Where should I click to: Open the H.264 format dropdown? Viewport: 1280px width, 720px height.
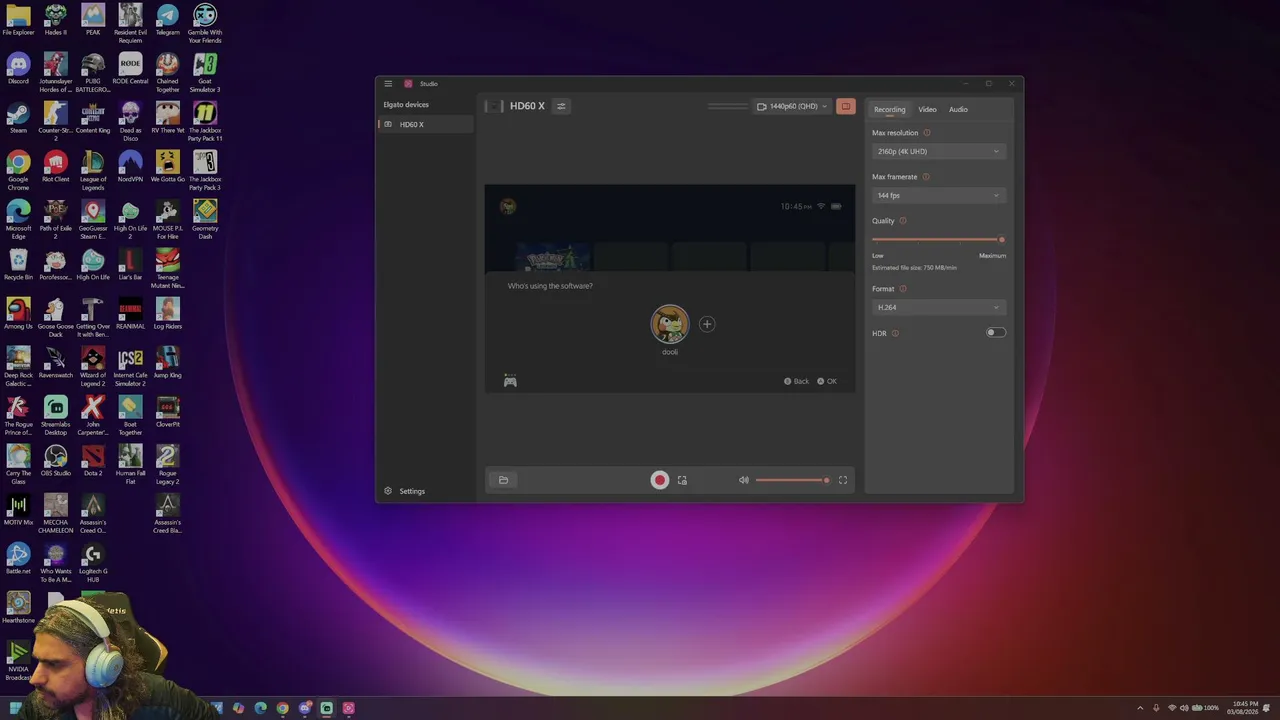pos(938,307)
